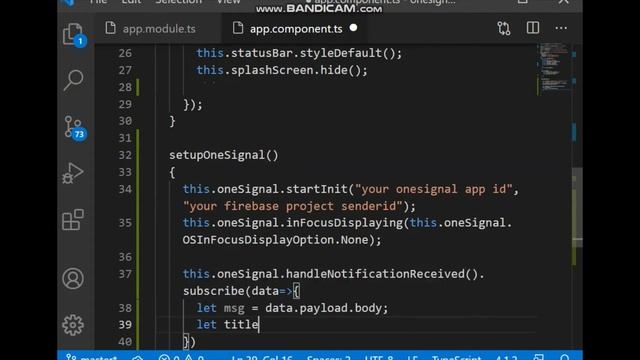Image resolution: width=640 pixels, height=360 pixels.
Task: Click the file icon on app.module.ts tab
Action: 110,28
